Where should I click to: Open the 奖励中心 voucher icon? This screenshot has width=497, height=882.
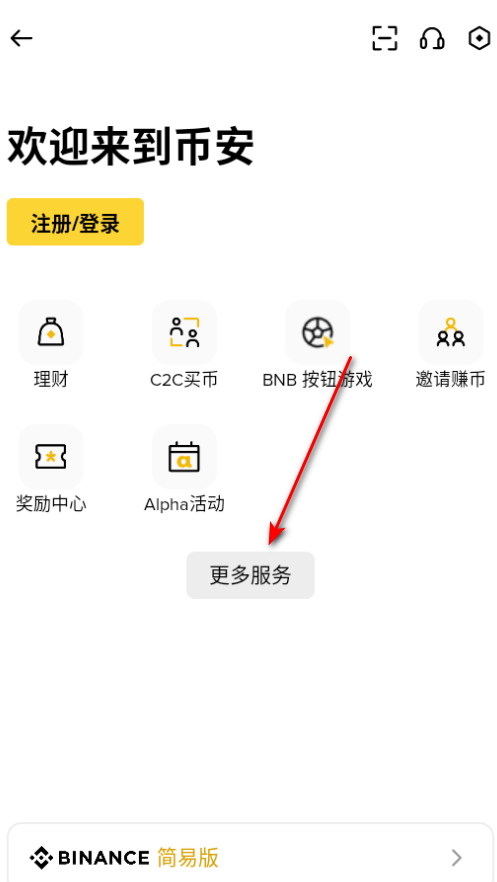(x=51, y=457)
